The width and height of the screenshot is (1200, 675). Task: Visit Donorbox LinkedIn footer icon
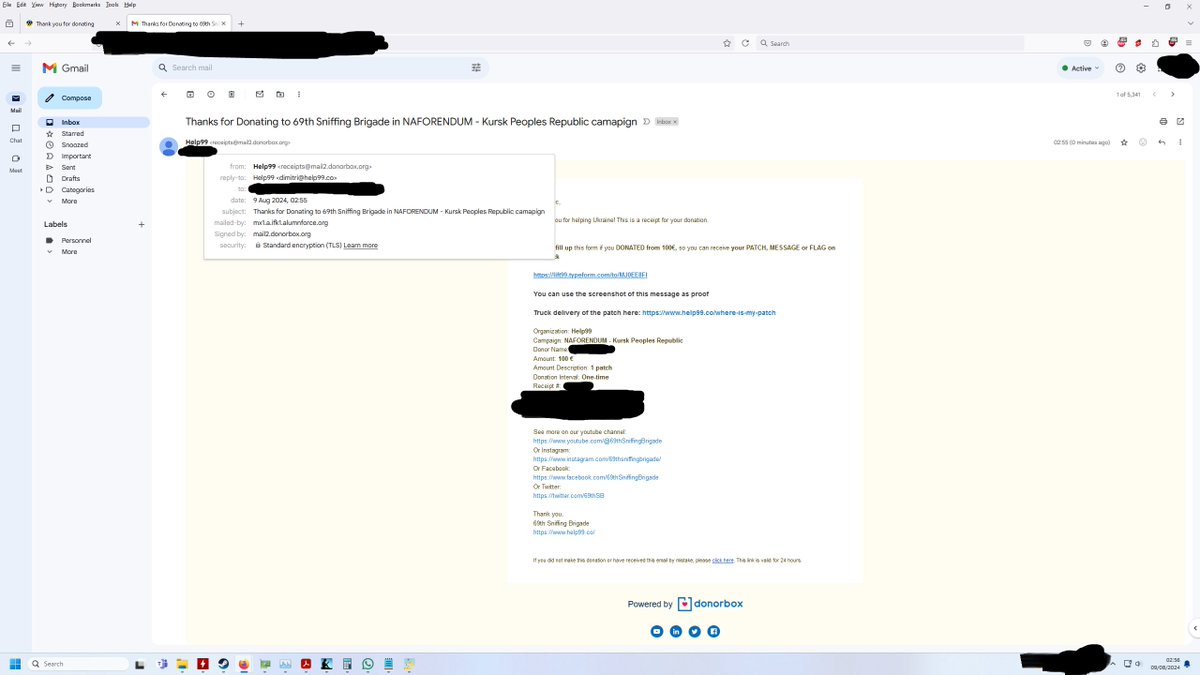[x=676, y=631]
